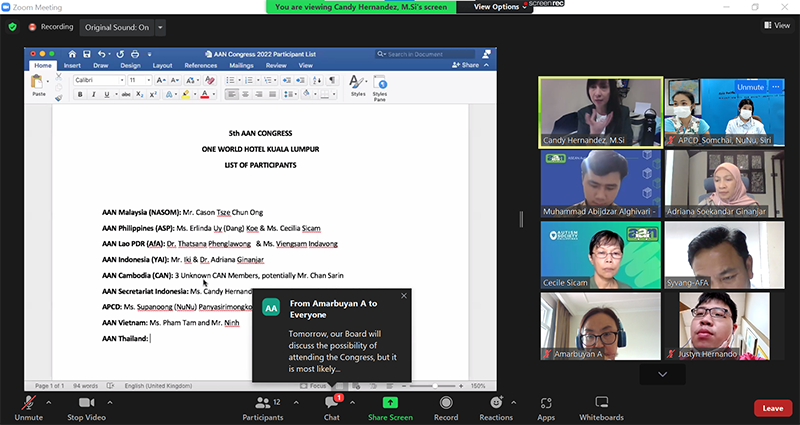The width and height of the screenshot is (800, 425).
Task: Toggle show paragraph marks pilcrow
Action: click(x=332, y=80)
